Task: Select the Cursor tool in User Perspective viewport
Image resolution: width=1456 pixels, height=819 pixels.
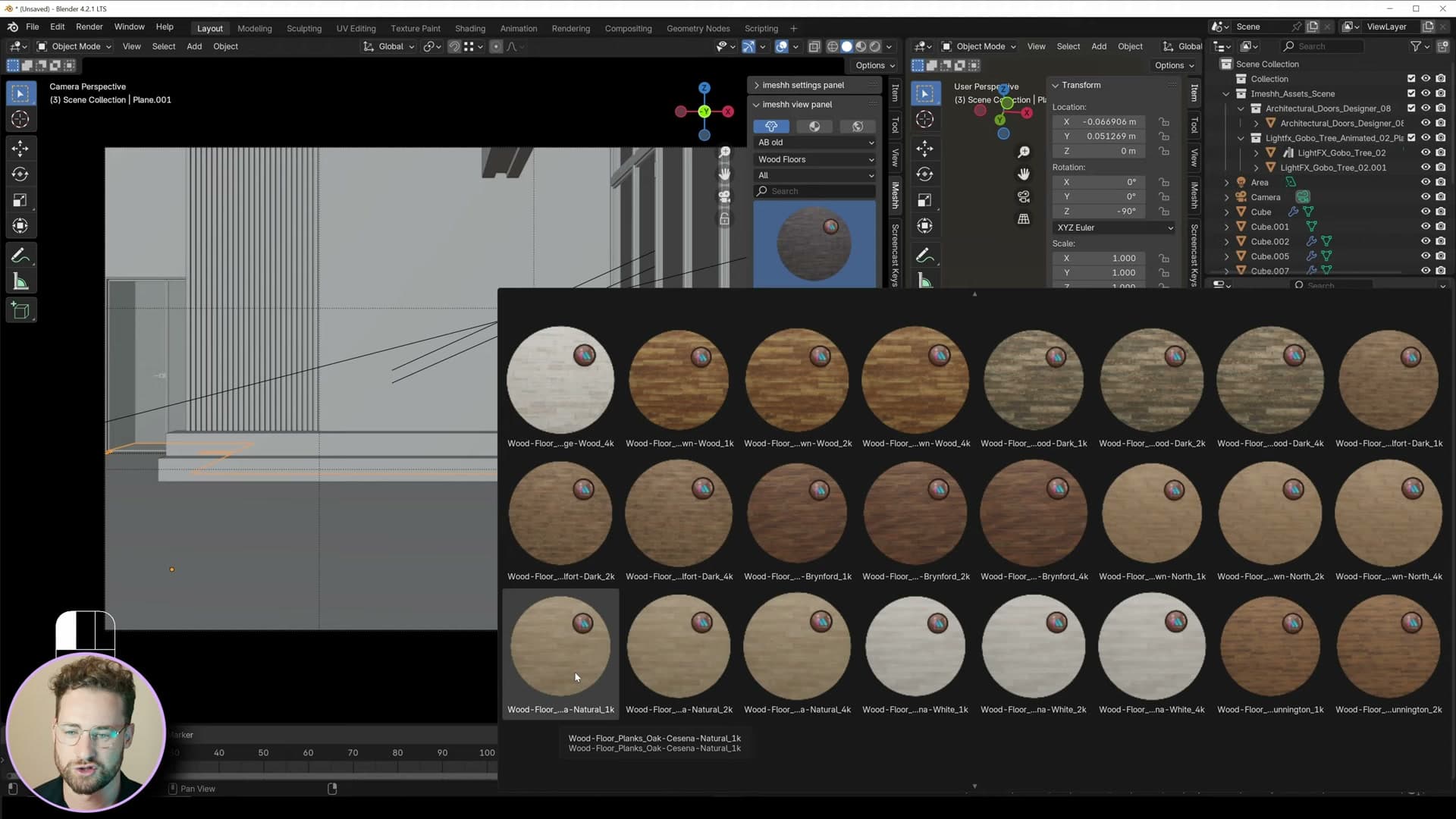Action: click(925, 119)
